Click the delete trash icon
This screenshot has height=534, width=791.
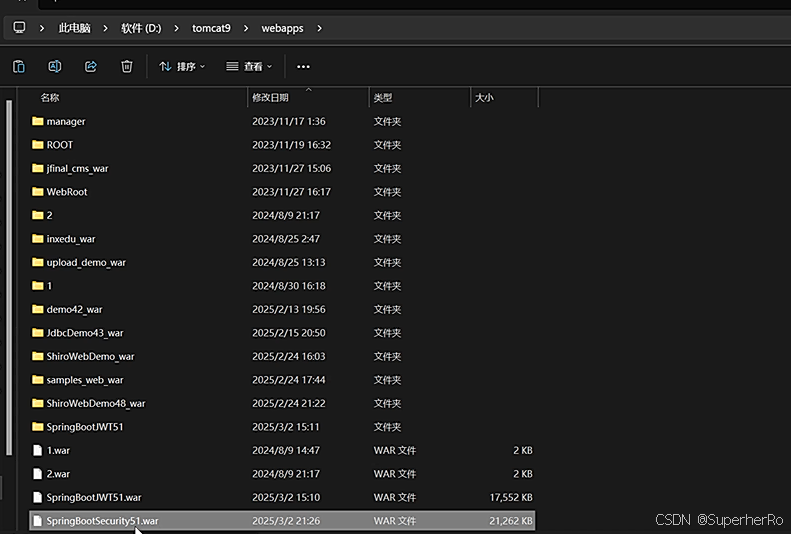127,67
